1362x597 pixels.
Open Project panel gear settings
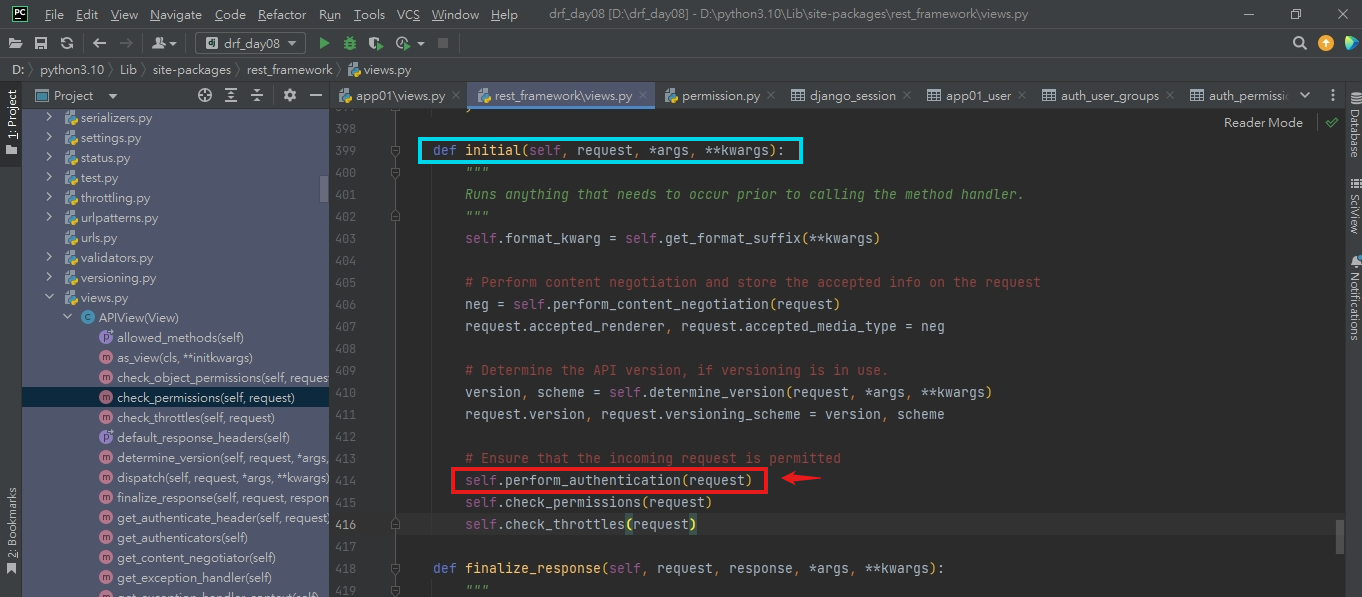coord(290,95)
